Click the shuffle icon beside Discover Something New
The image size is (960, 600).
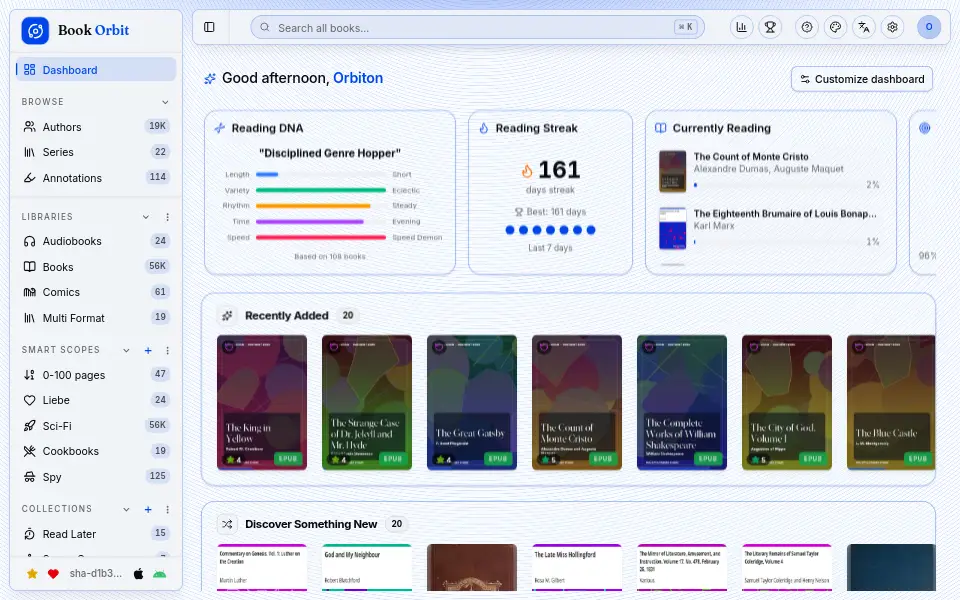tap(227, 524)
